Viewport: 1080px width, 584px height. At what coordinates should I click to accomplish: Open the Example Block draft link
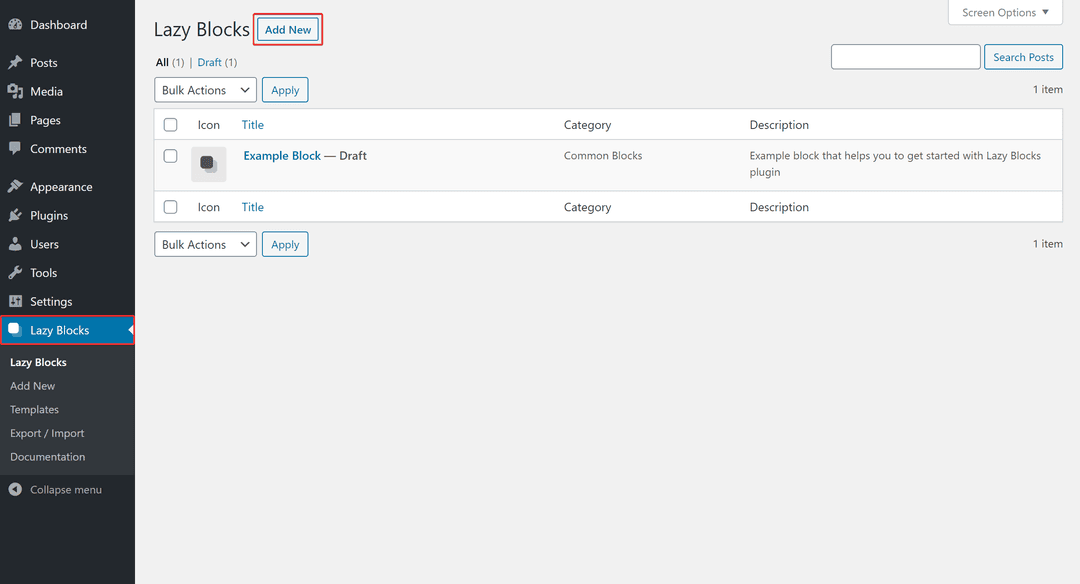pyautogui.click(x=284, y=155)
